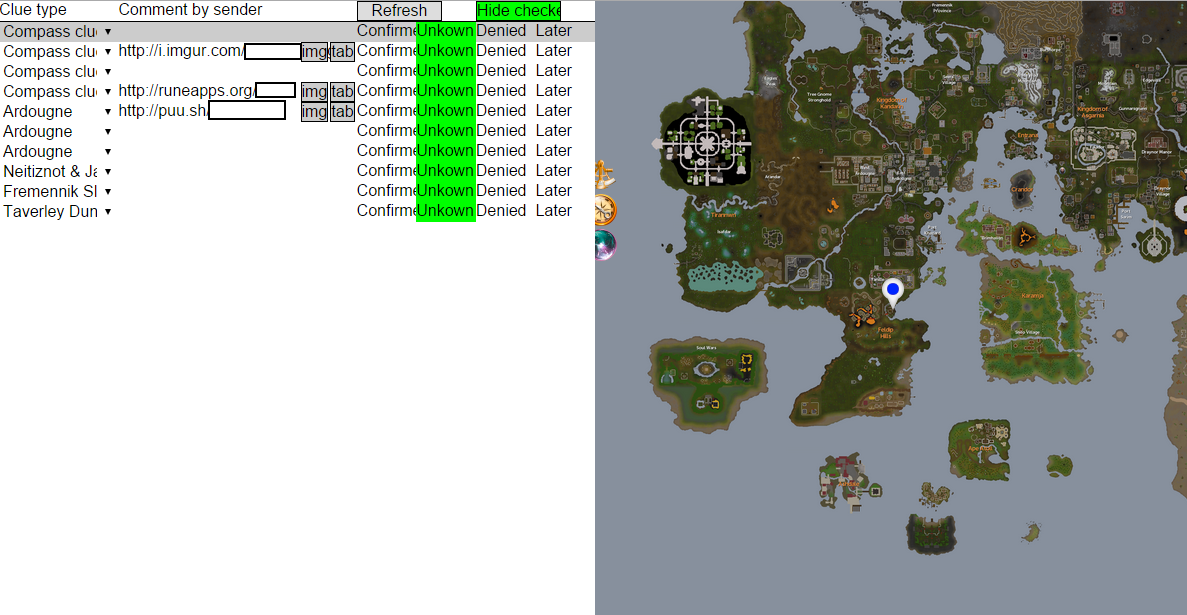Open the Ardougne dropdown in the puu.sh row

[x=58, y=111]
